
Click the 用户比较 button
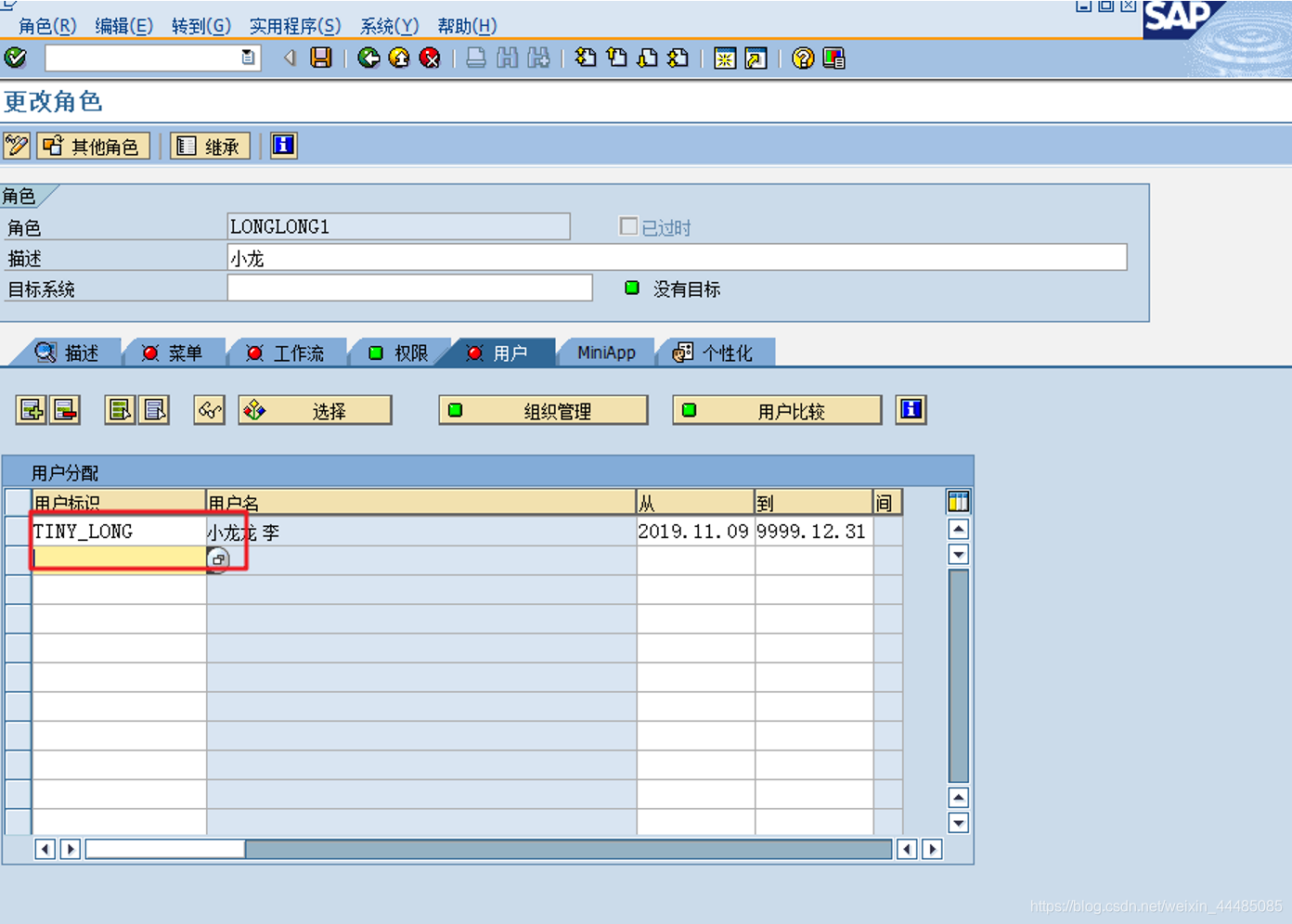point(777,410)
